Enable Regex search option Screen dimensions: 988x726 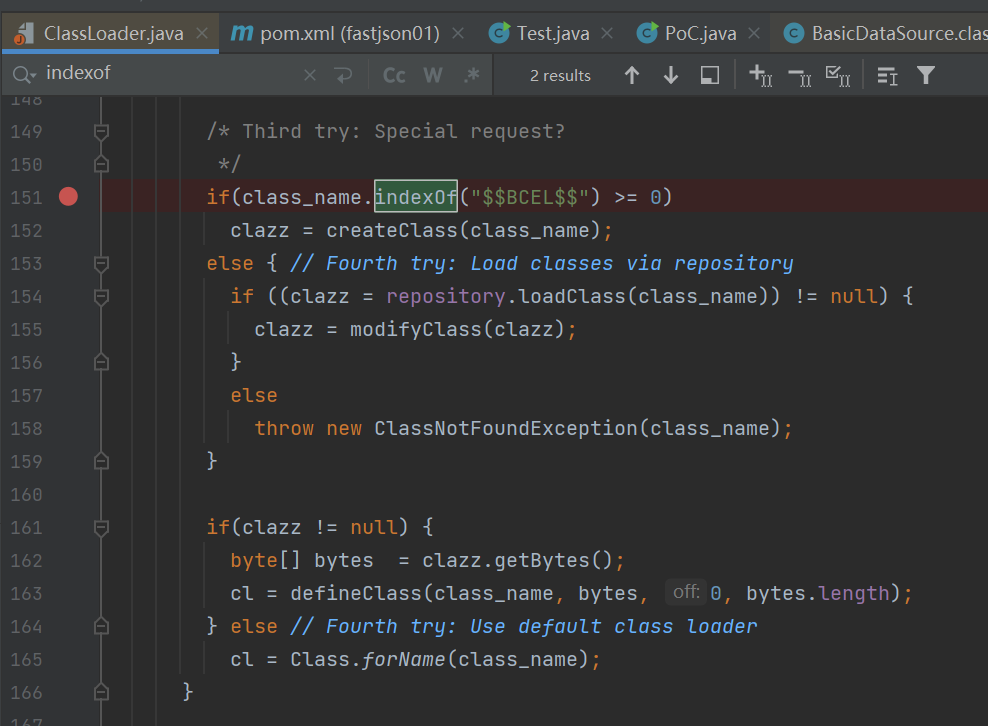pos(471,75)
